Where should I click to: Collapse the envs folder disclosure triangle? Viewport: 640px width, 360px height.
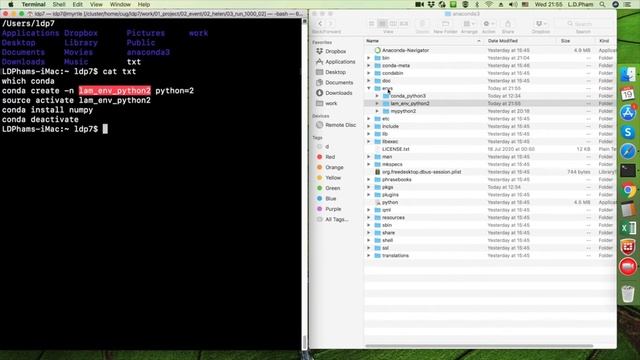click(369, 88)
